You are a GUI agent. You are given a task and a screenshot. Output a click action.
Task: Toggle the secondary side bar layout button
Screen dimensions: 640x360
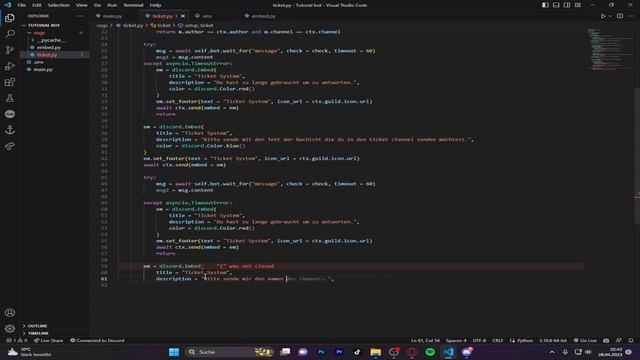pyautogui.click(x=567, y=5)
